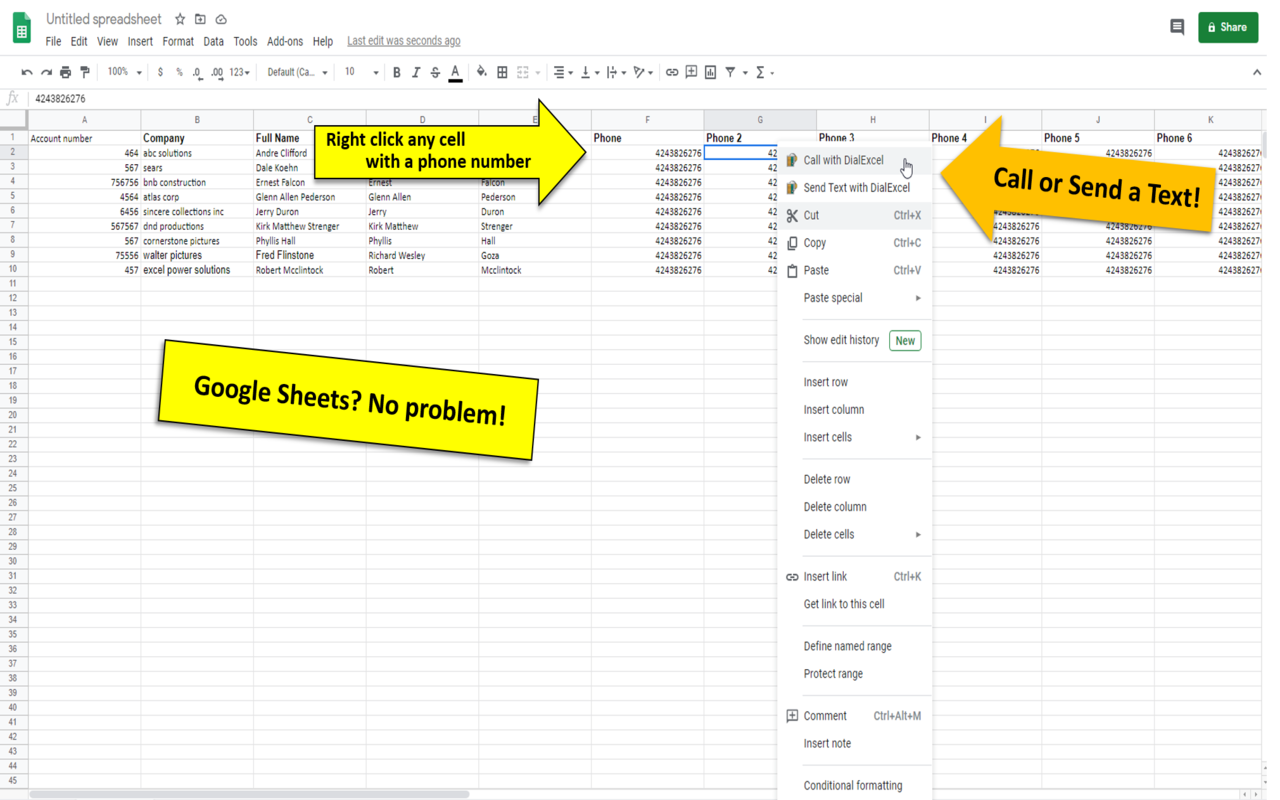
Task: Open the font family dropdown
Action: [297, 72]
